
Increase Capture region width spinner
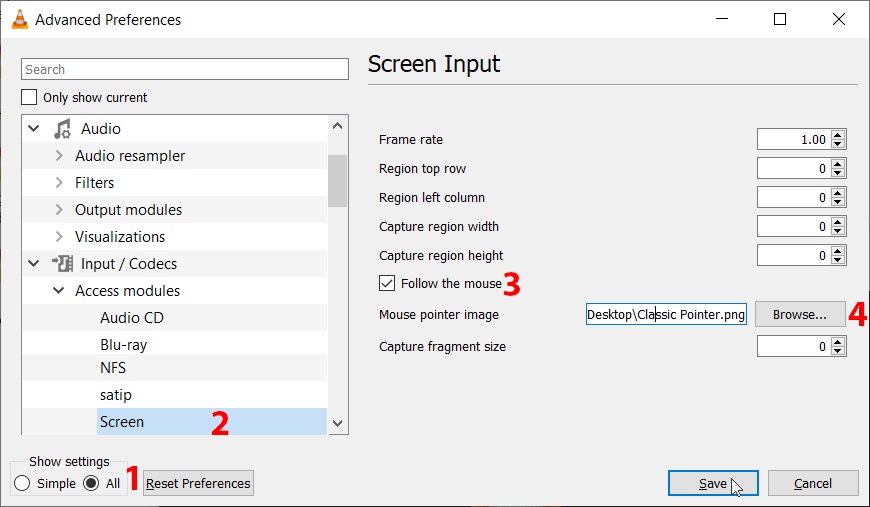(838, 222)
